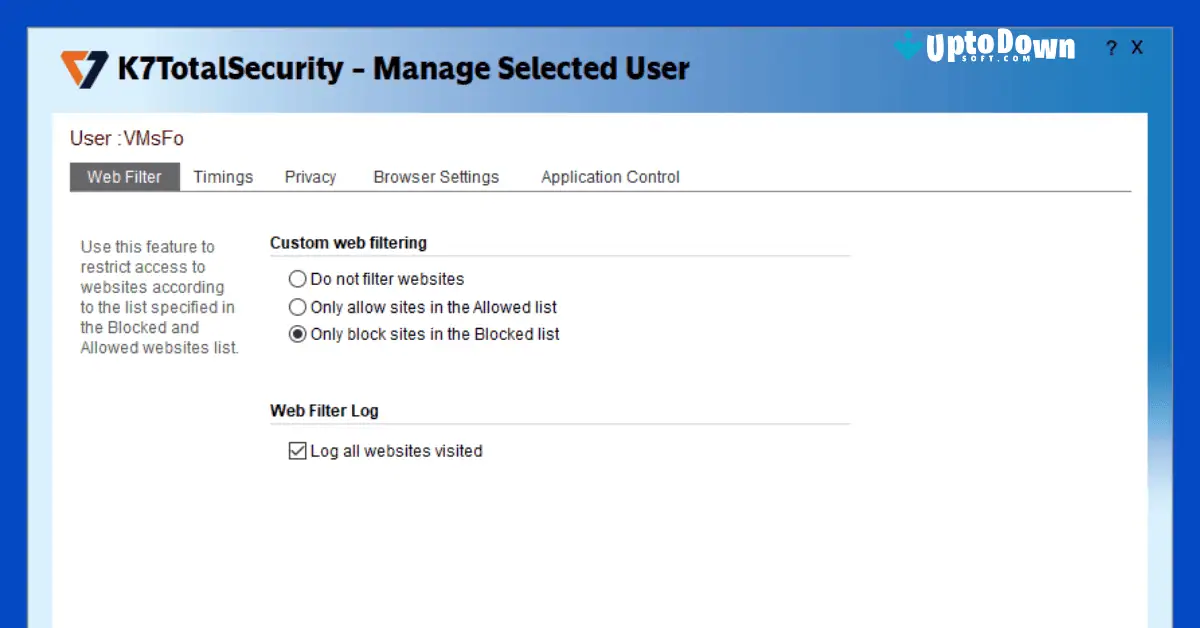Select 'Do not filter websites'
The image size is (1200, 628).
click(x=297, y=279)
